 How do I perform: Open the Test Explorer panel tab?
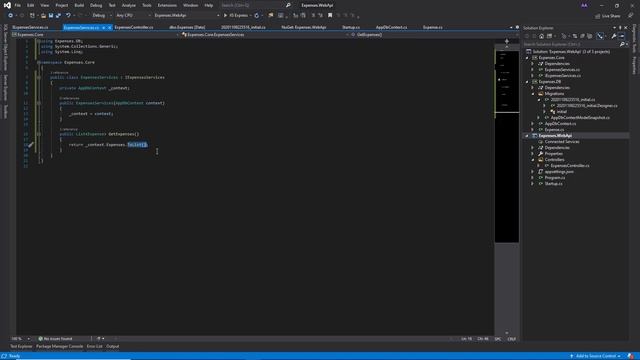pos(21,347)
